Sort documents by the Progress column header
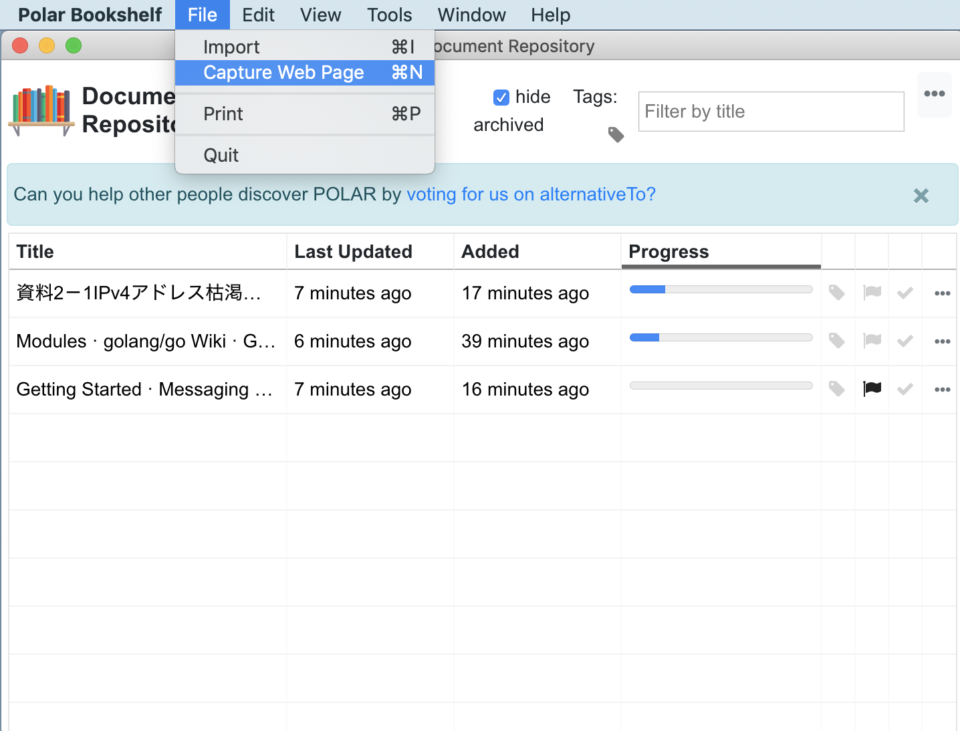The height and width of the screenshot is (731, 960). 721,252
